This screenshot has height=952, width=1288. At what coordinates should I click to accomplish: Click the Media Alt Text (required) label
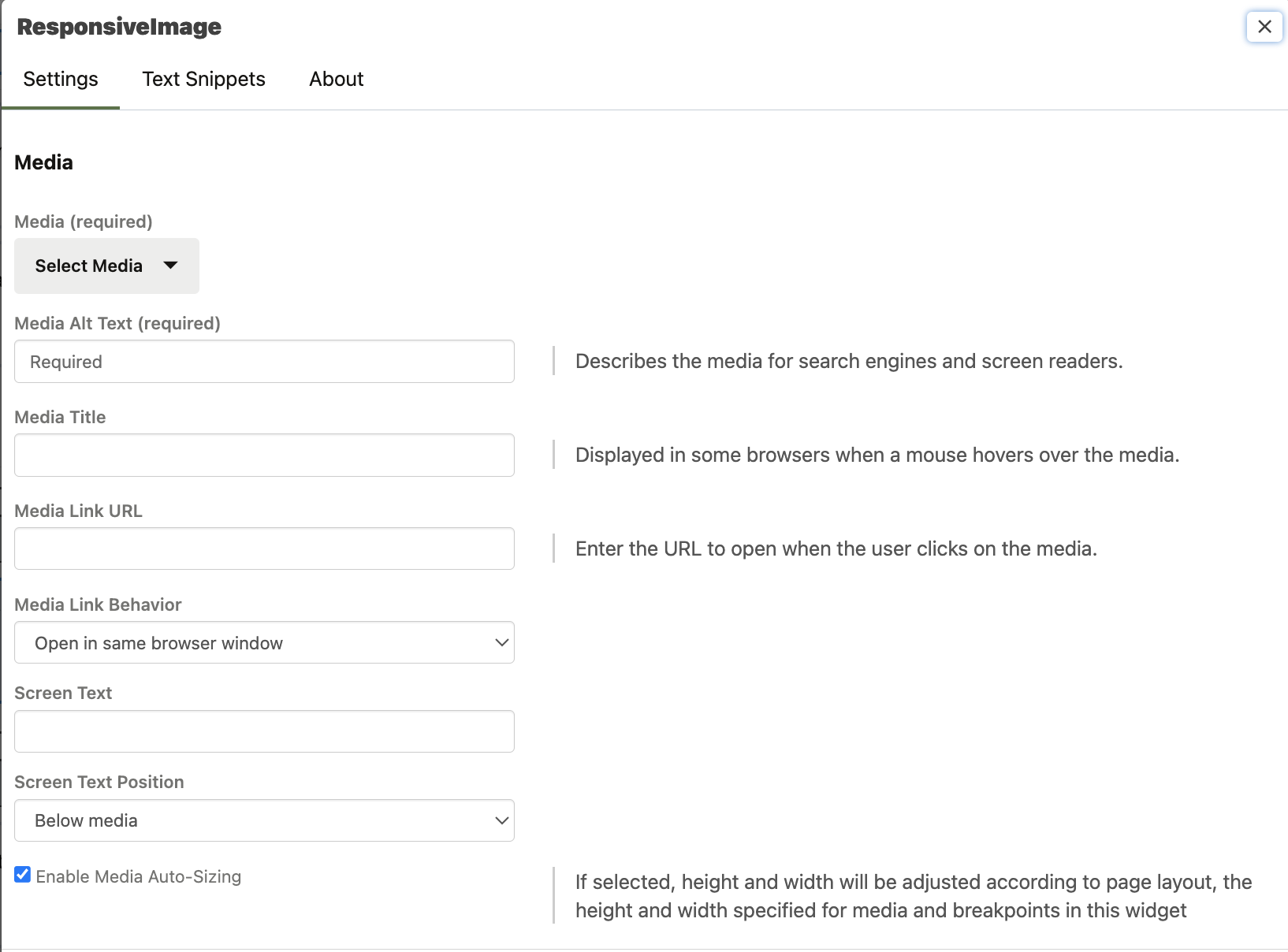tap(117, 323)
